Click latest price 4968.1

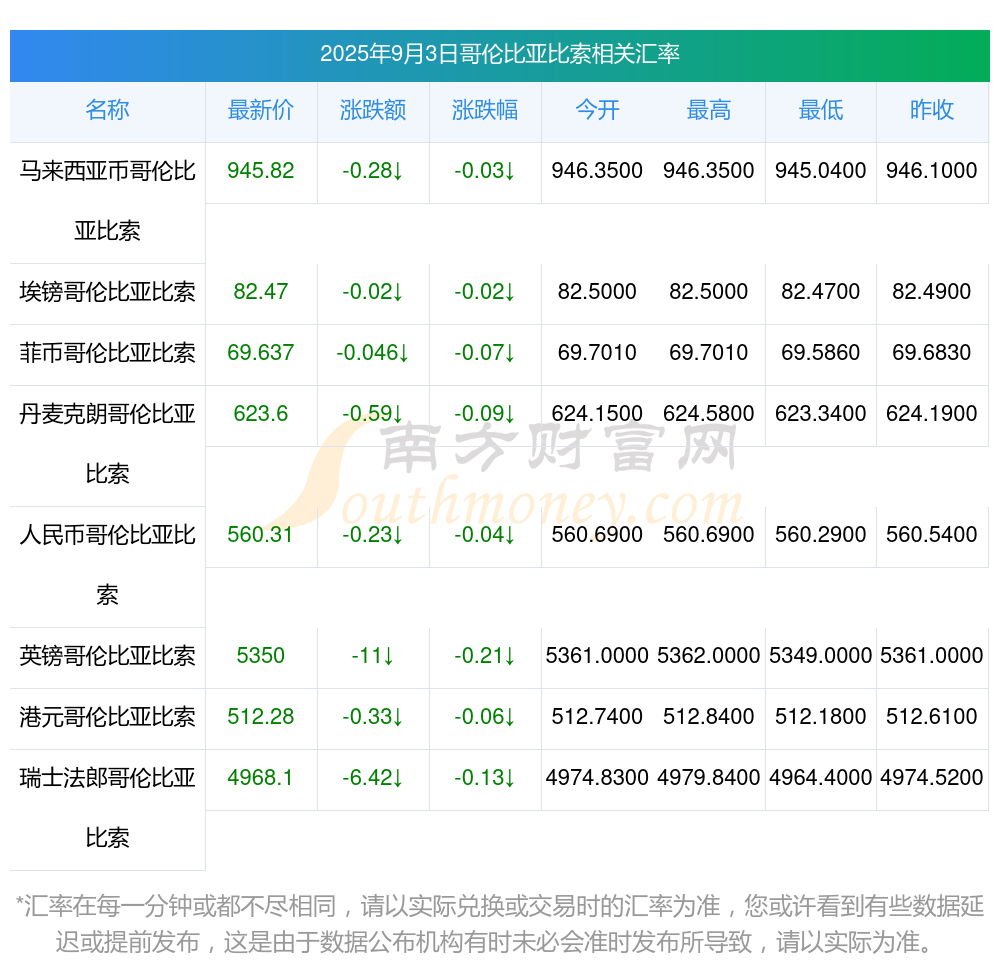point(261,778)
